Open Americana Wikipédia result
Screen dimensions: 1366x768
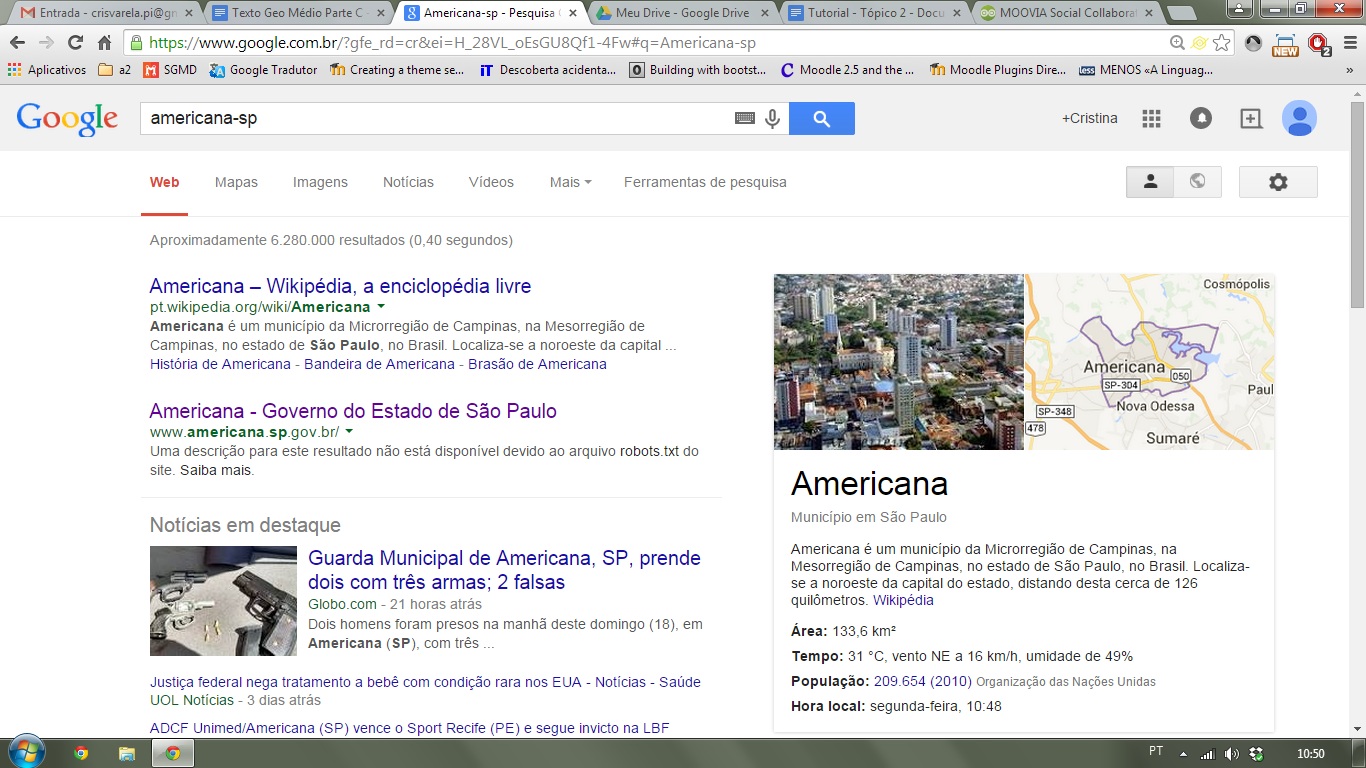tap(340, 286)
